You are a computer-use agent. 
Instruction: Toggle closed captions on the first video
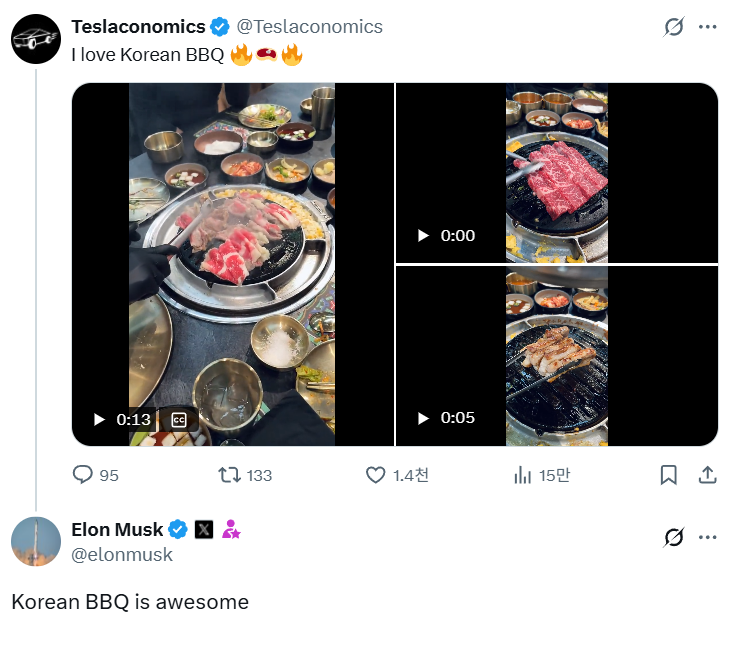tap(179, 420)
